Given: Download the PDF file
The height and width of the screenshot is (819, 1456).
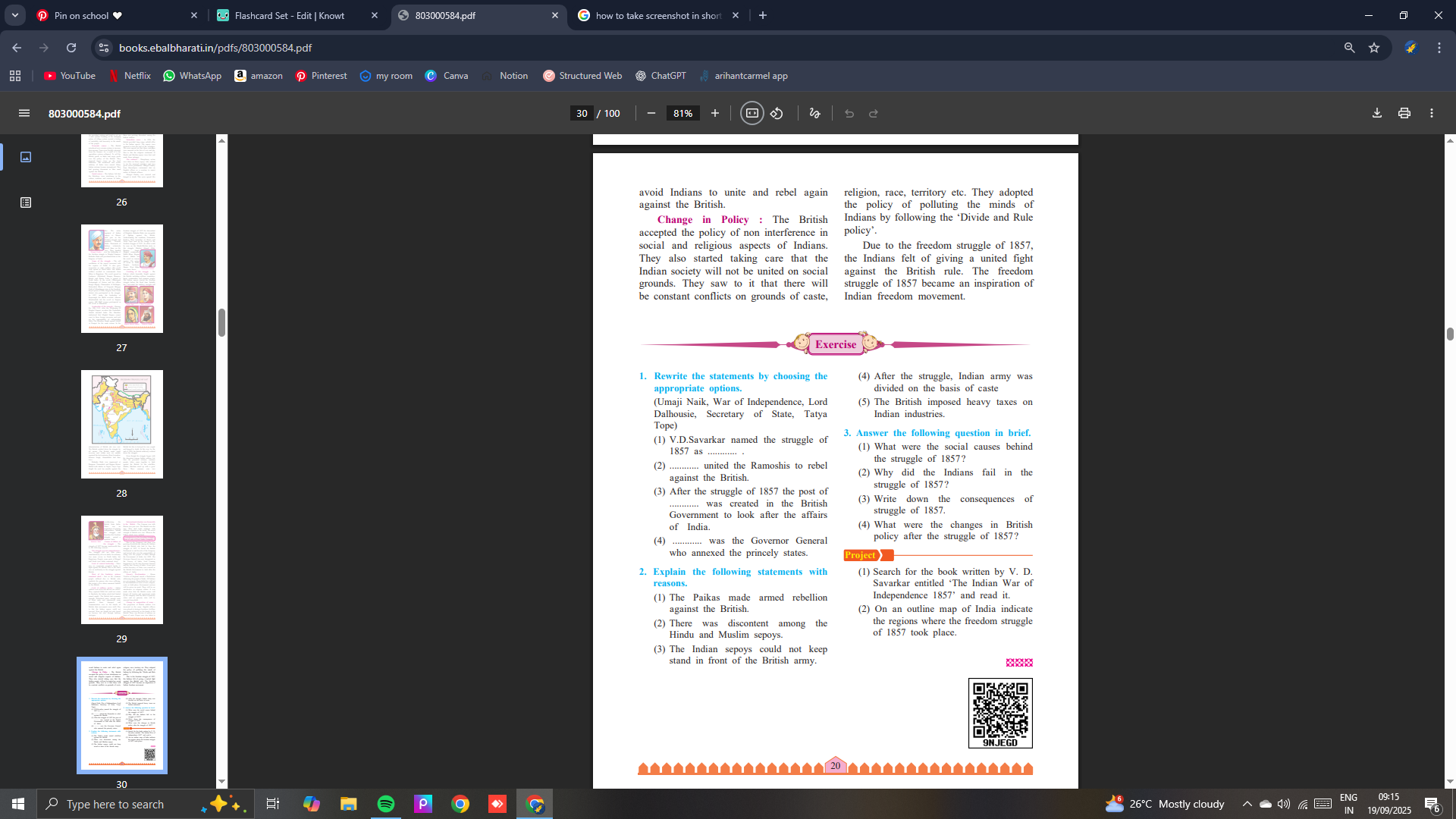Looking at the screenshot, I should [x=1376, y=114].
